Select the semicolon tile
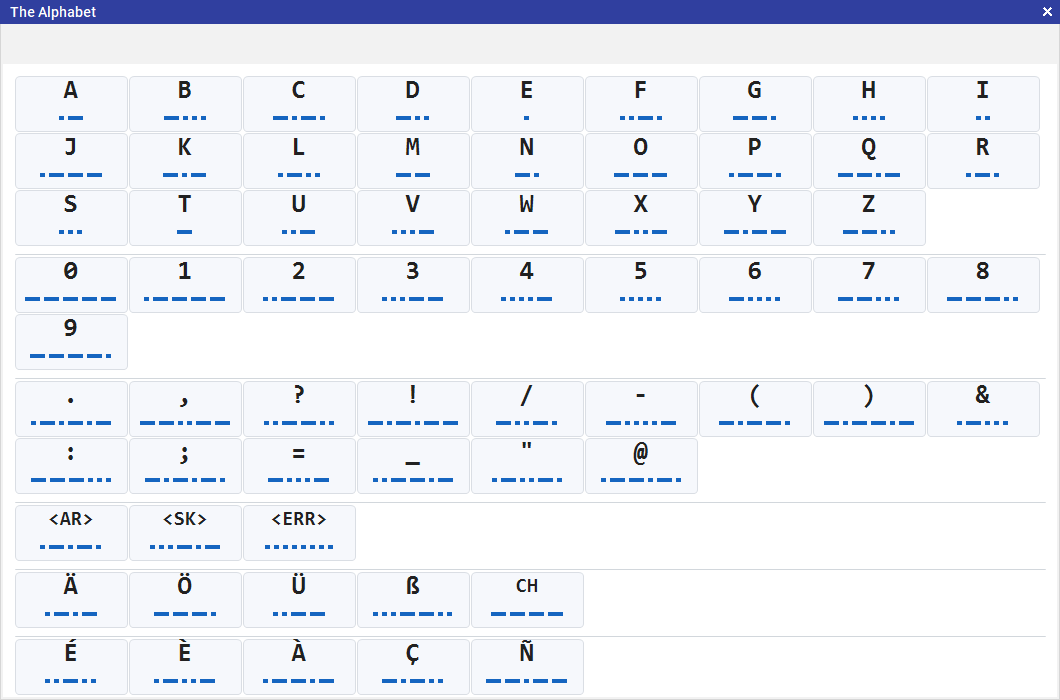Viewport: 1060px width, 700px height. (x=185, y=466)
